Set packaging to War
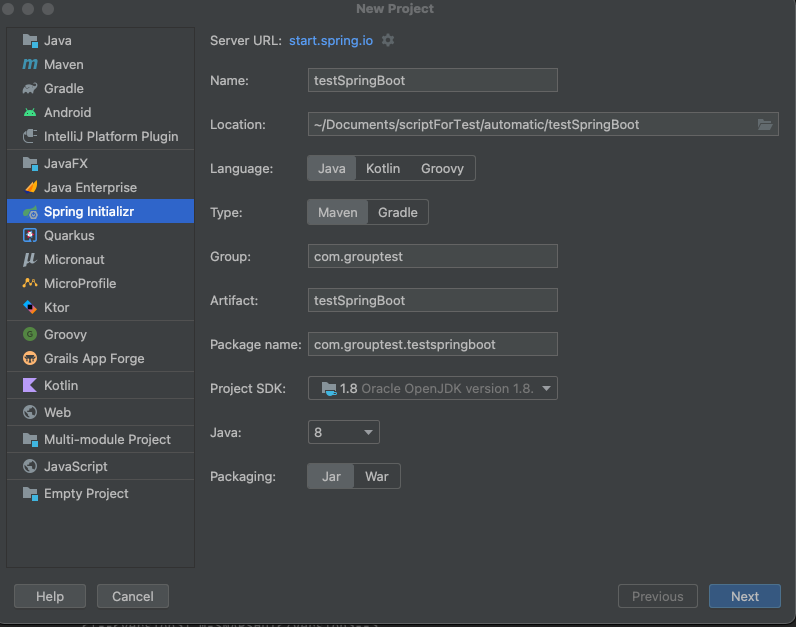 [x=376, y=477]
